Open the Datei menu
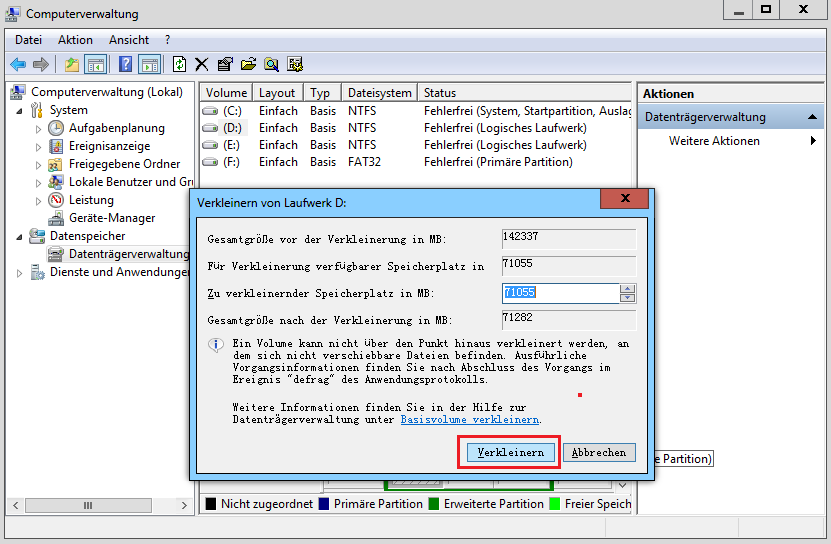 coord(28,40)
